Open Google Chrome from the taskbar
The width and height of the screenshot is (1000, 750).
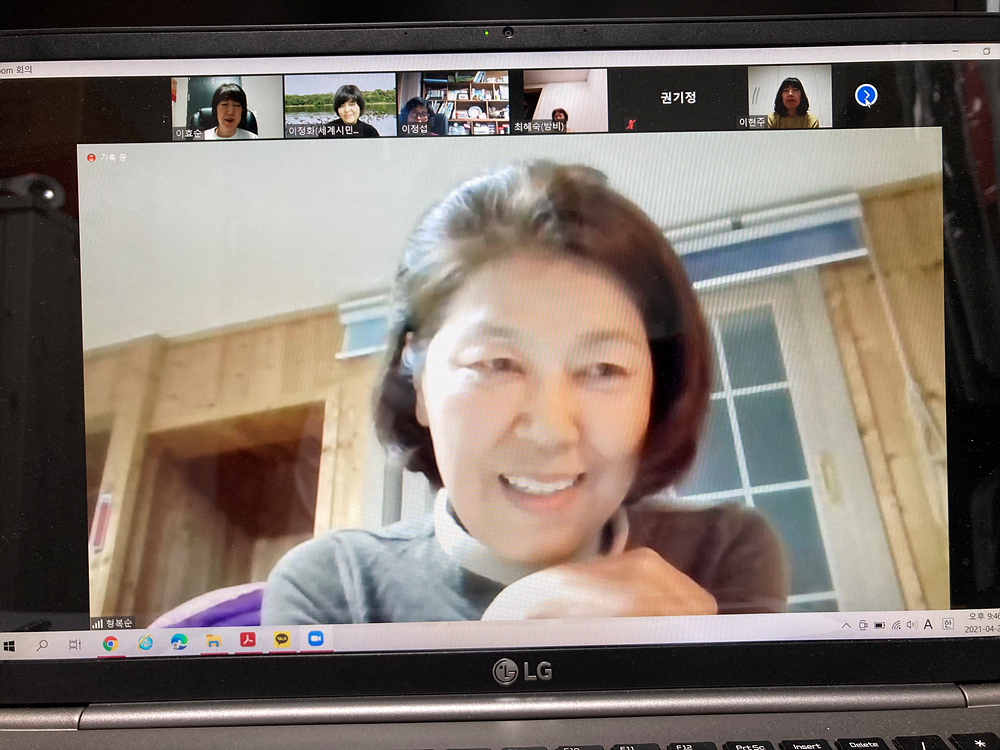point(110,643)
